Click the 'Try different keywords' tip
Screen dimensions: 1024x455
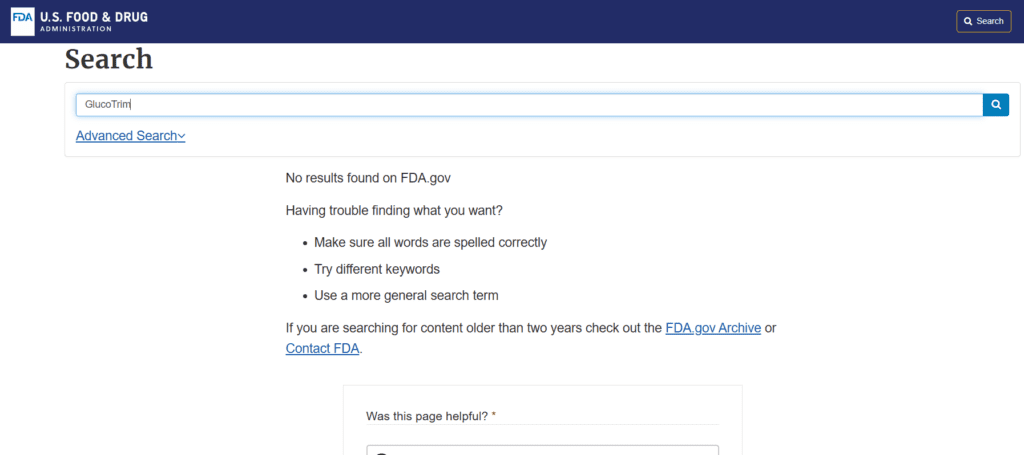coord(377,269)
